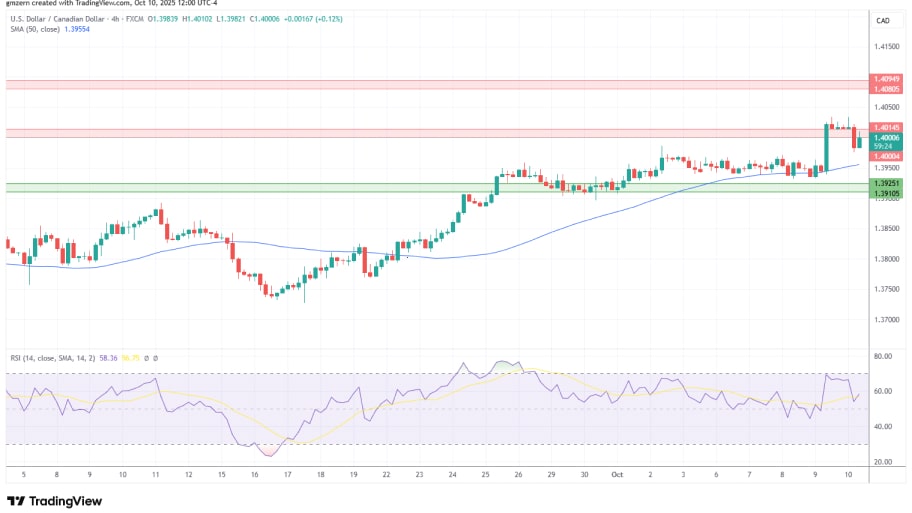Click the 1.41500 level on price scale
Screen dimensions: 912x513
pyautogui.click(x=887, y=47)
